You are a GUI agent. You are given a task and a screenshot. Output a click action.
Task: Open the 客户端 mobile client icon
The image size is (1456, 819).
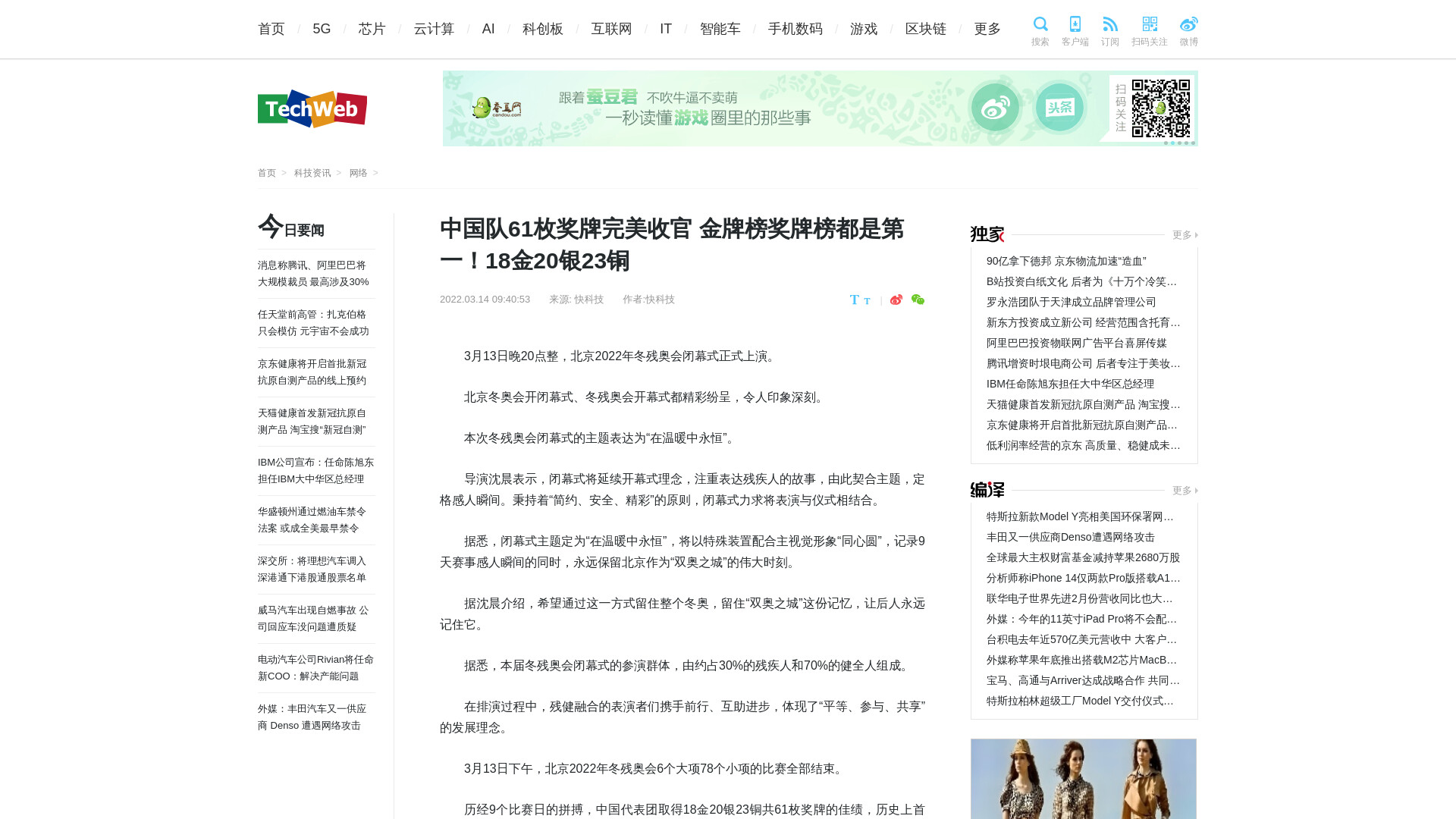1075,31
